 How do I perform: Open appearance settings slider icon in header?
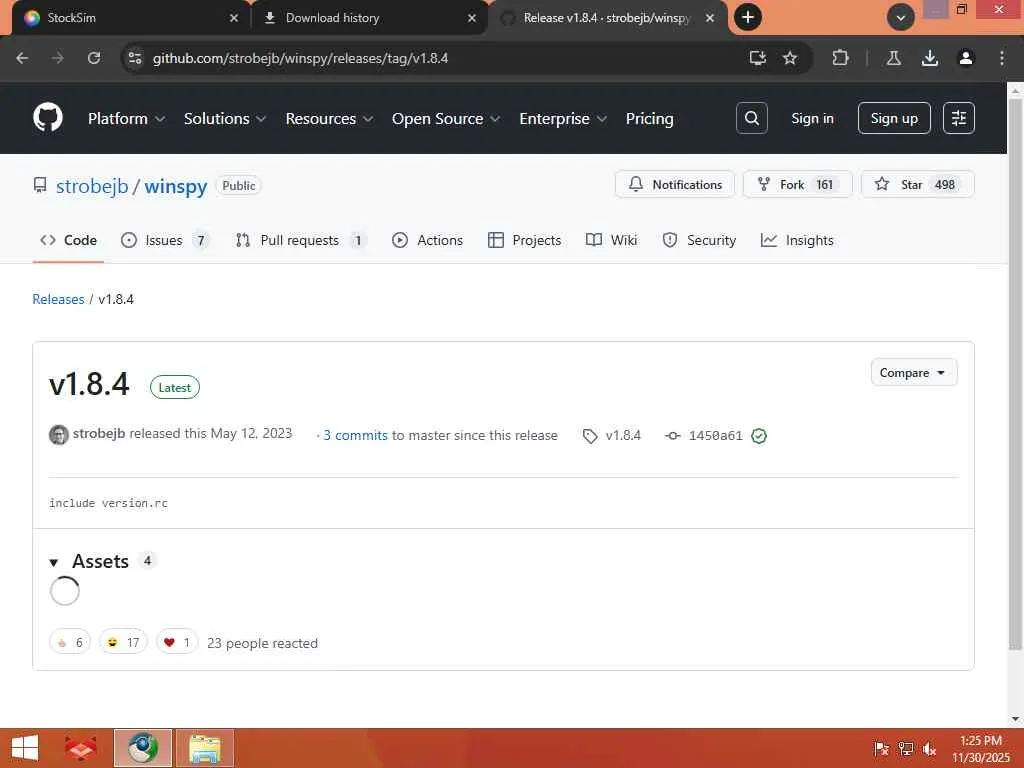point(959,118)
